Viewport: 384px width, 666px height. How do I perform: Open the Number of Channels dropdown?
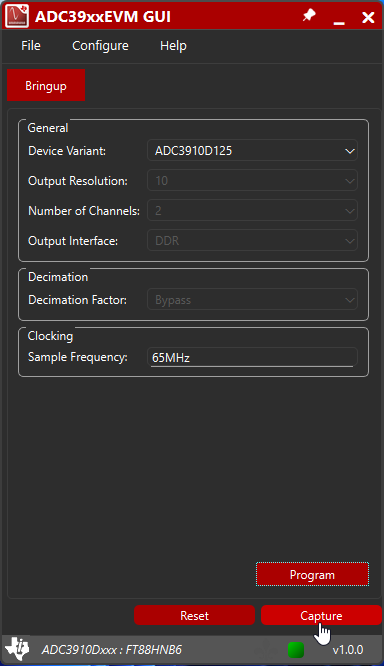pos(252,211)
